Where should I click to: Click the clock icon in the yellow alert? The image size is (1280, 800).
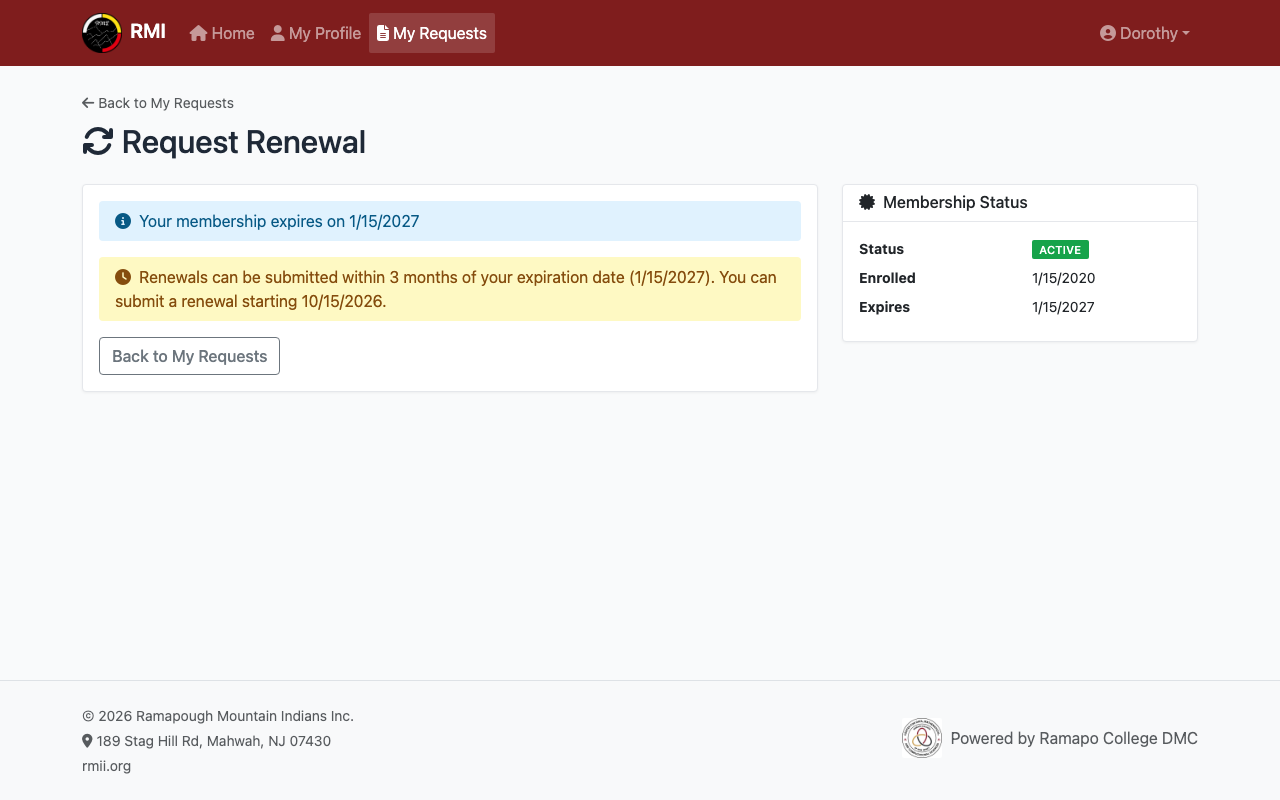coord(122,276)
